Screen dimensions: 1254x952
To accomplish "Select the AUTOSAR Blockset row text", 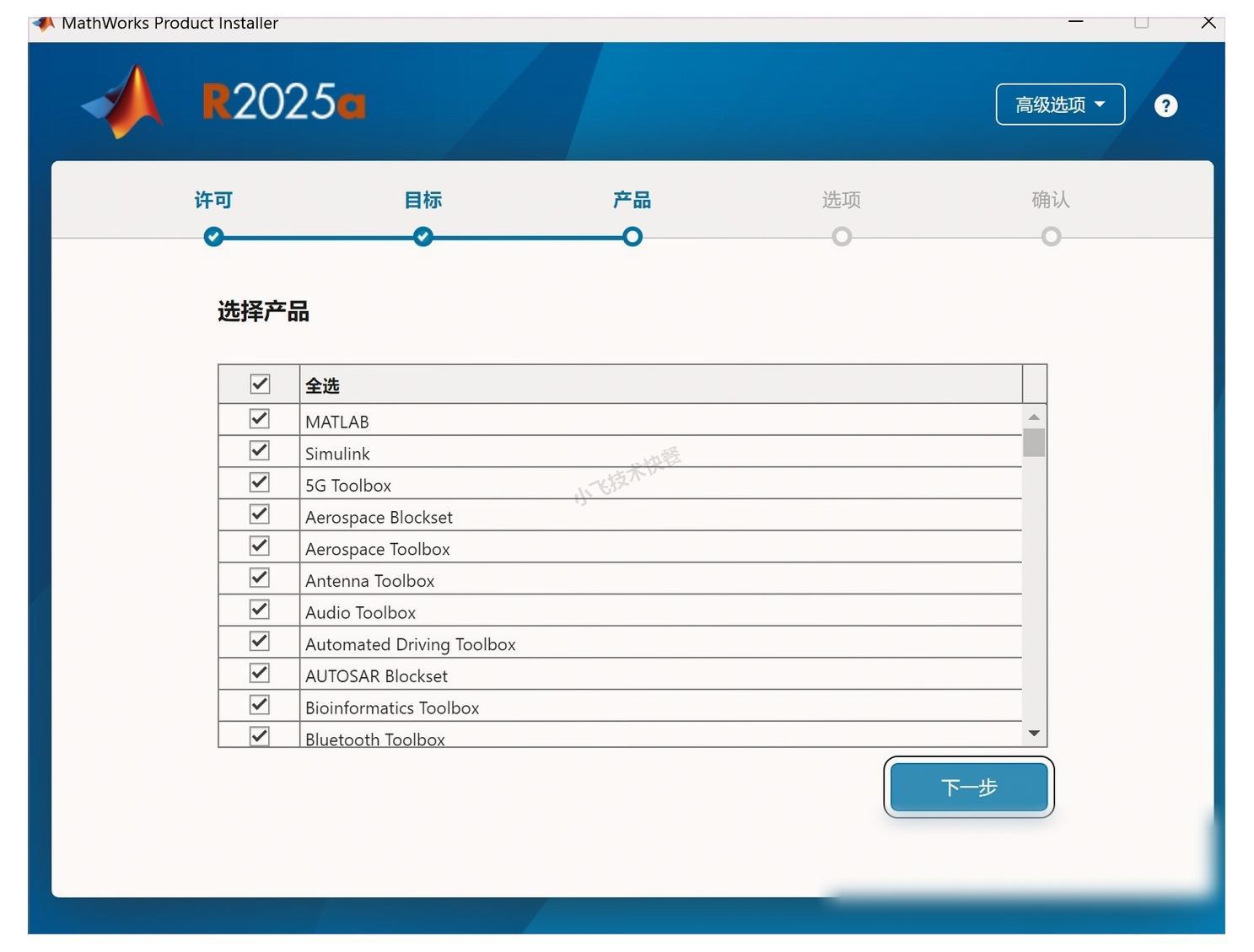I will 376,676.
